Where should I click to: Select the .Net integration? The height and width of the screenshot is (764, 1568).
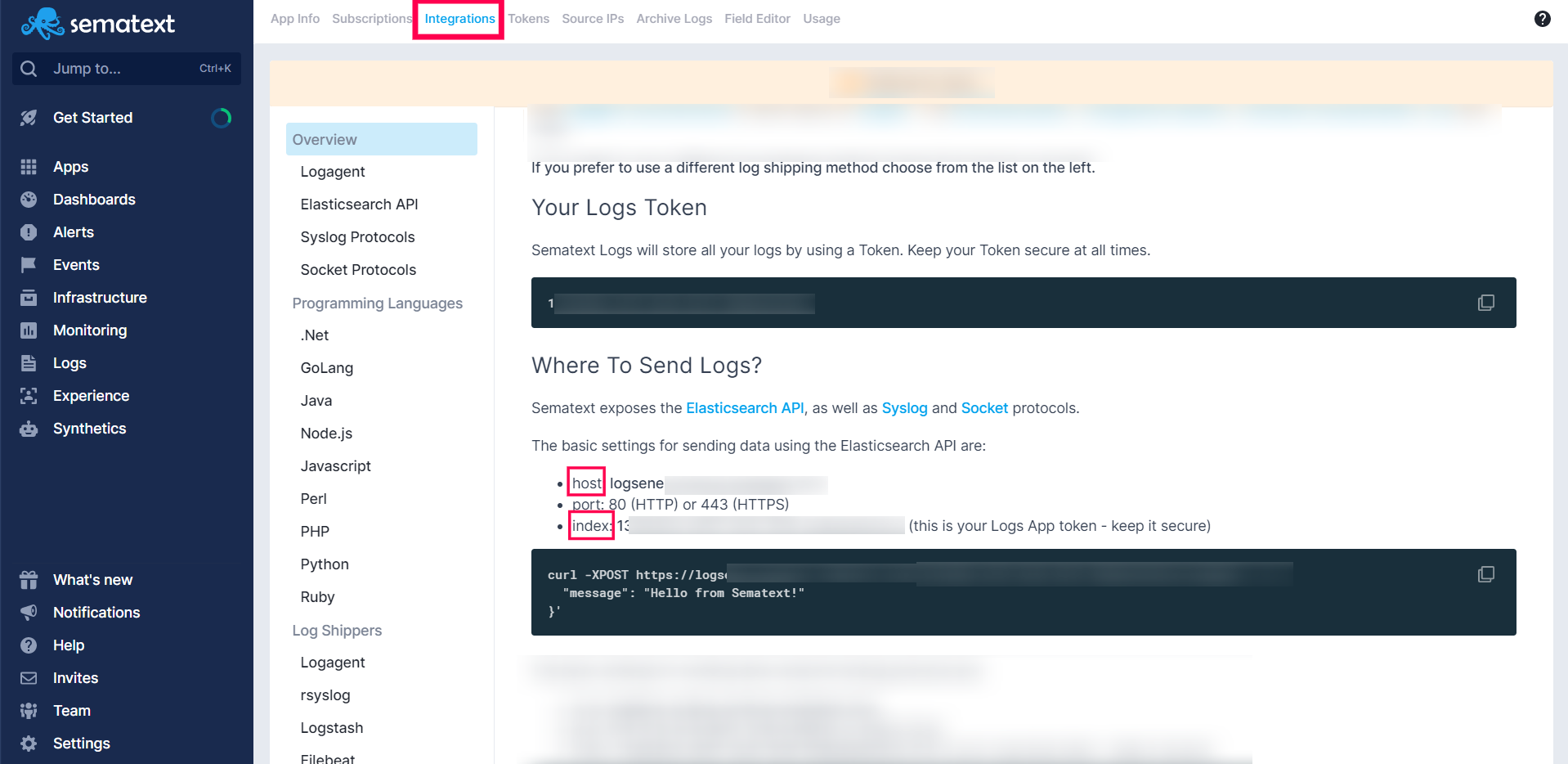click(315, 335)
